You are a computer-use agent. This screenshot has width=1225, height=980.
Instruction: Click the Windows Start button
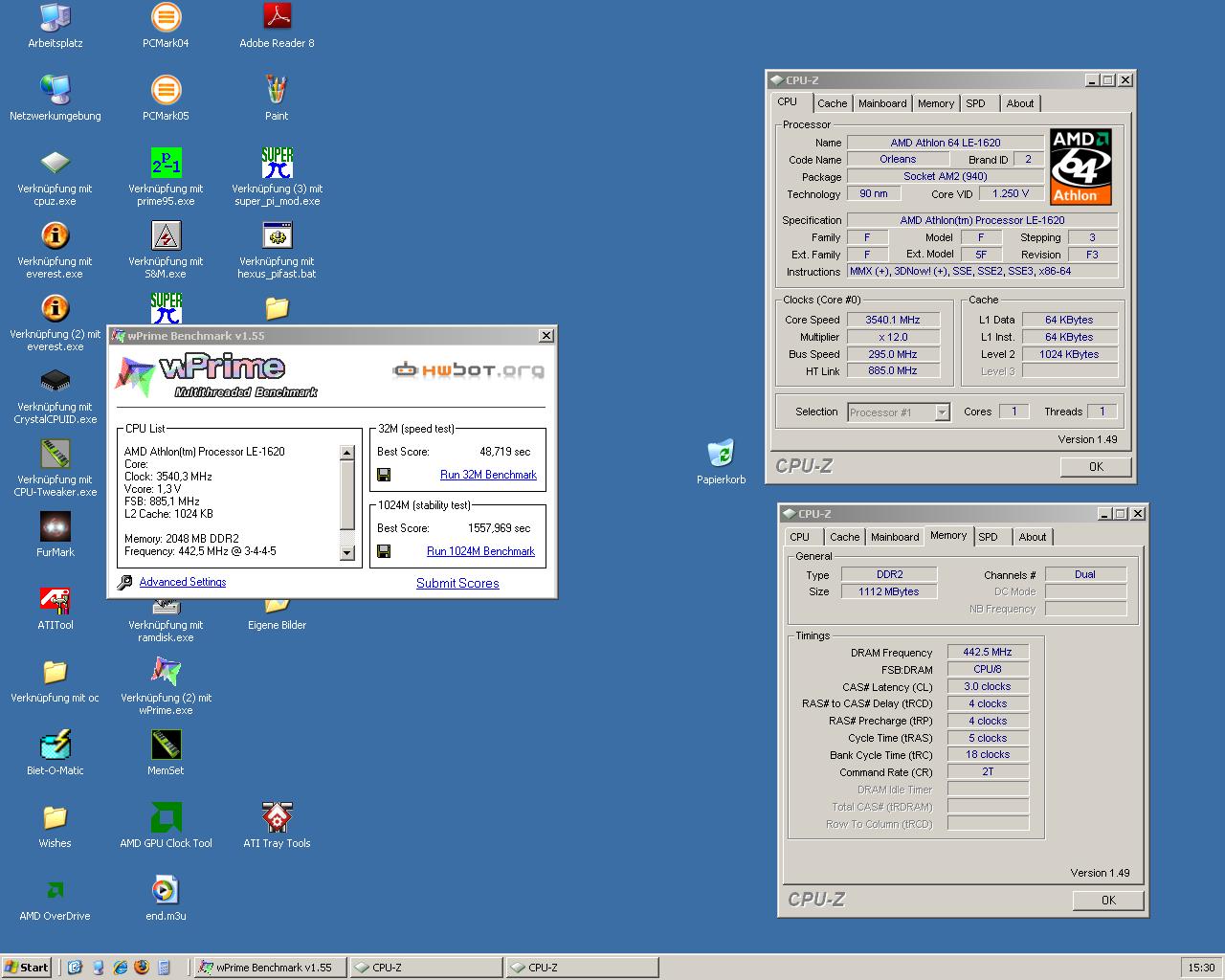coord(26,968)
